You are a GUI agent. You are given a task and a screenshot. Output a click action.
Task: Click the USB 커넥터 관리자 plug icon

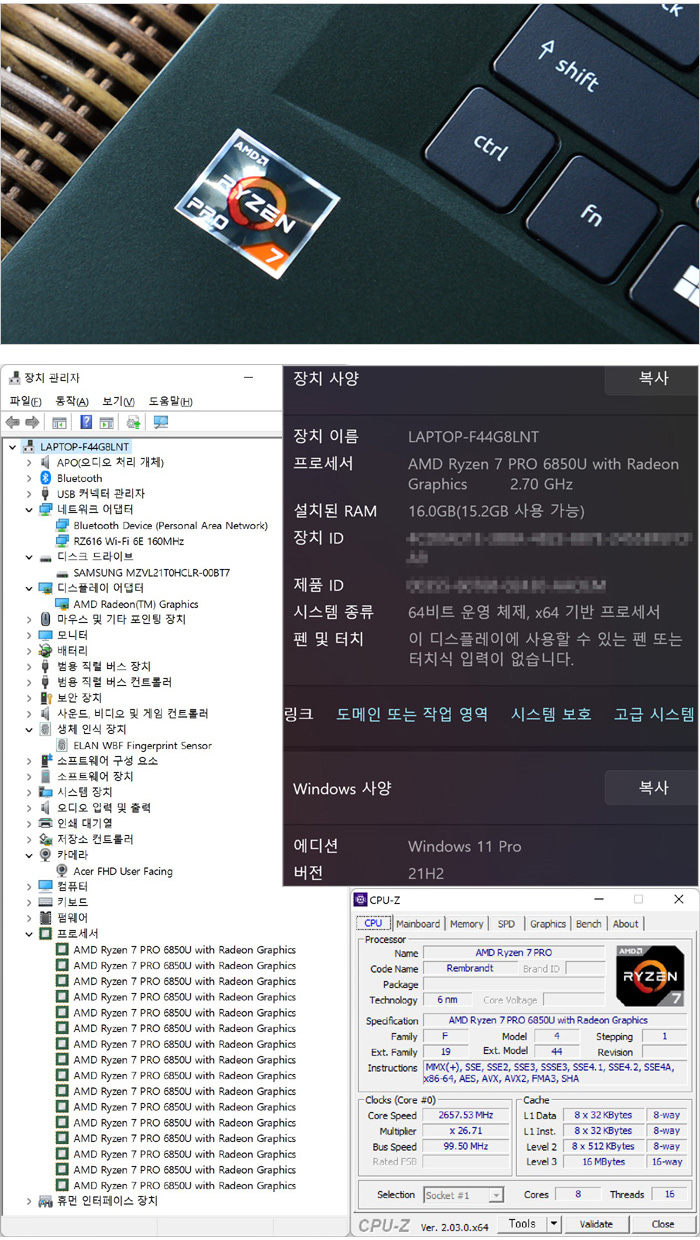(x=45, y=494)
